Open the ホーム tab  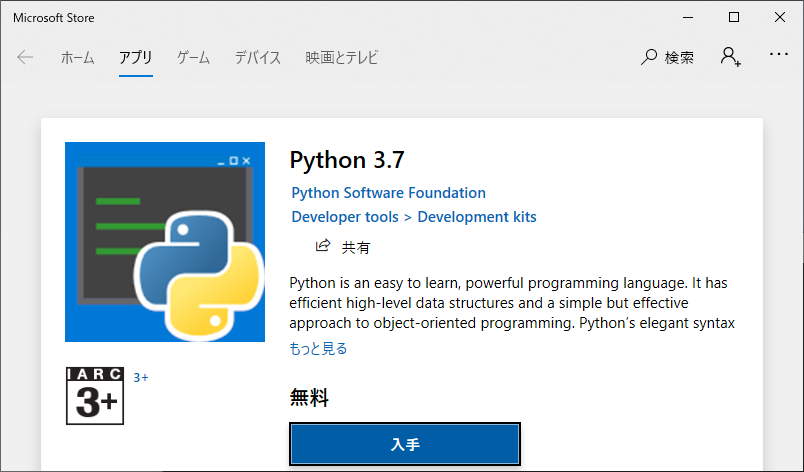tap(77, 57)
